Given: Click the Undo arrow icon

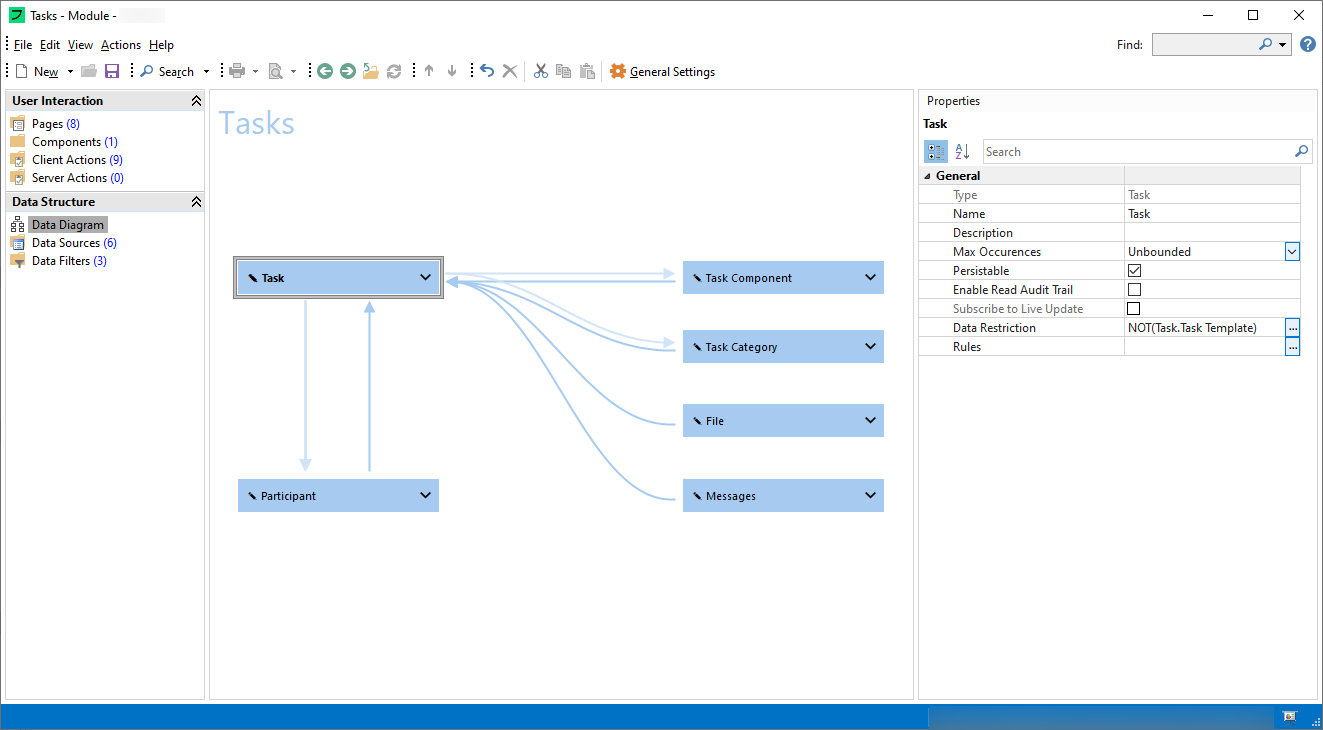Looking at the screenshot, I should pos(487,71).
